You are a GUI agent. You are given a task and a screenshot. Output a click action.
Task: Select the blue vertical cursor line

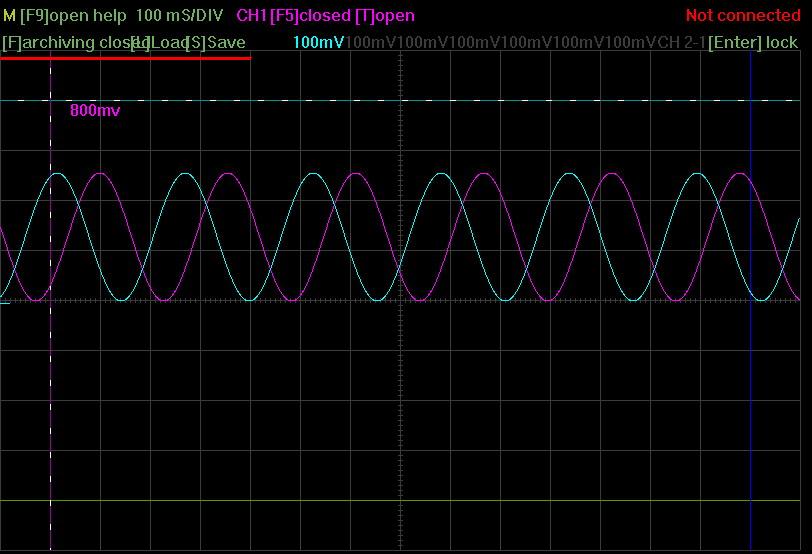[x=750, y=300]
